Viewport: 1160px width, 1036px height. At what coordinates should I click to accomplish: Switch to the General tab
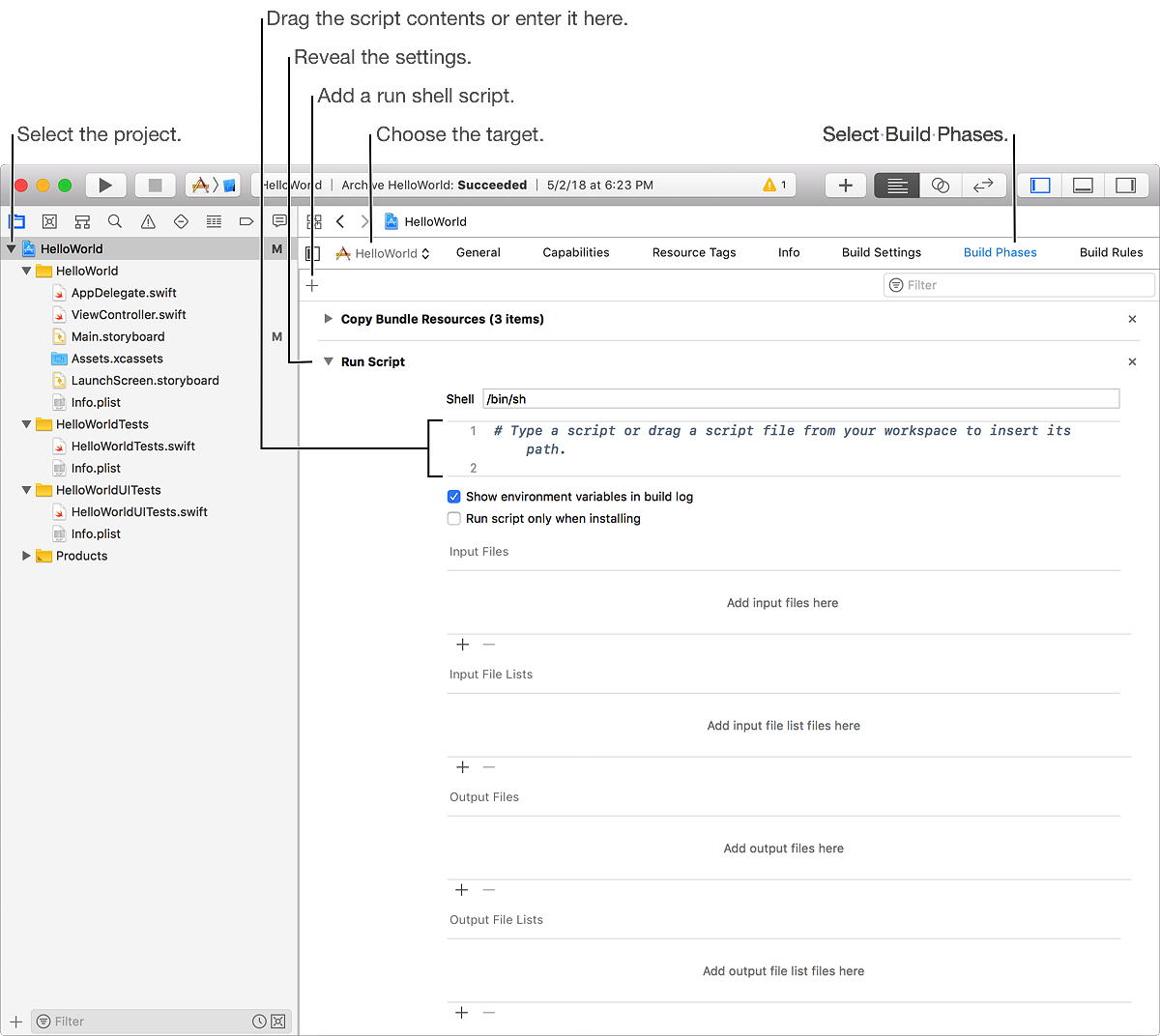[x=478, y=252]
